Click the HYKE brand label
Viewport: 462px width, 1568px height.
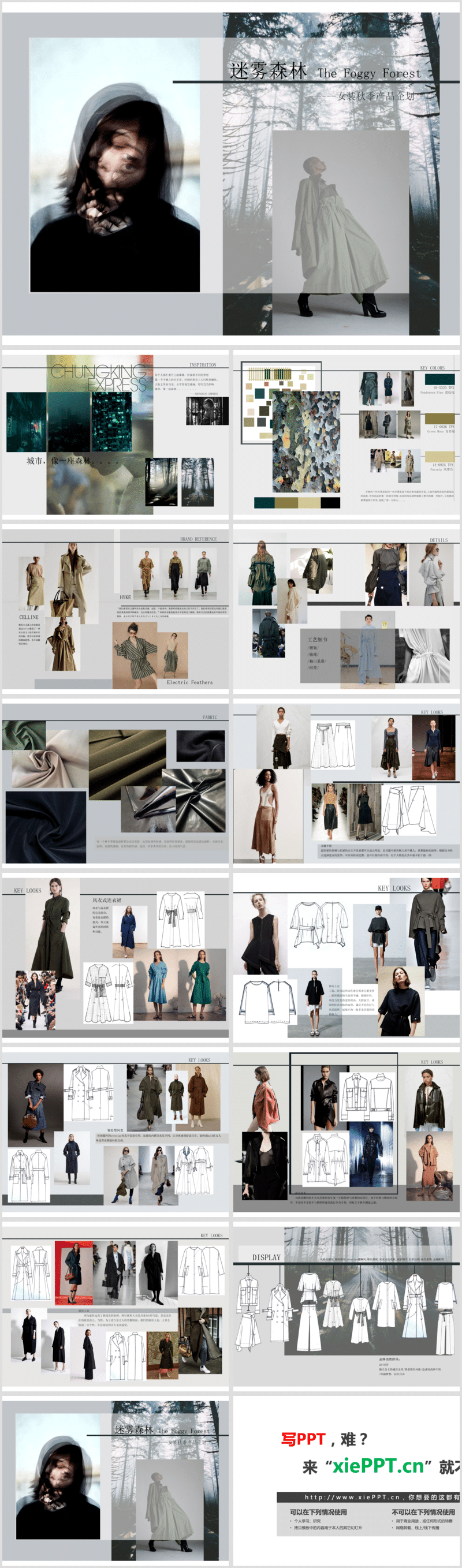coord(125,597)
